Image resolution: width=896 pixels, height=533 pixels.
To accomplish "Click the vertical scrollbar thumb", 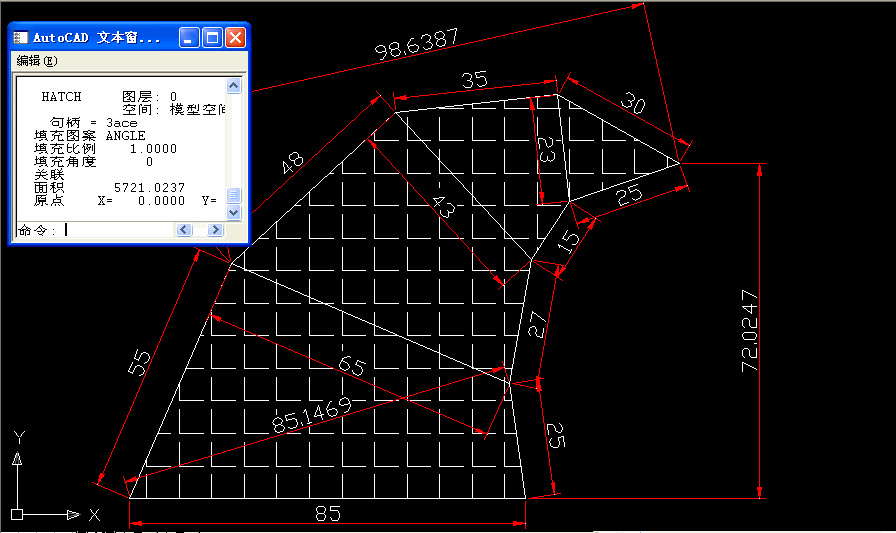I will coord(233,195).
